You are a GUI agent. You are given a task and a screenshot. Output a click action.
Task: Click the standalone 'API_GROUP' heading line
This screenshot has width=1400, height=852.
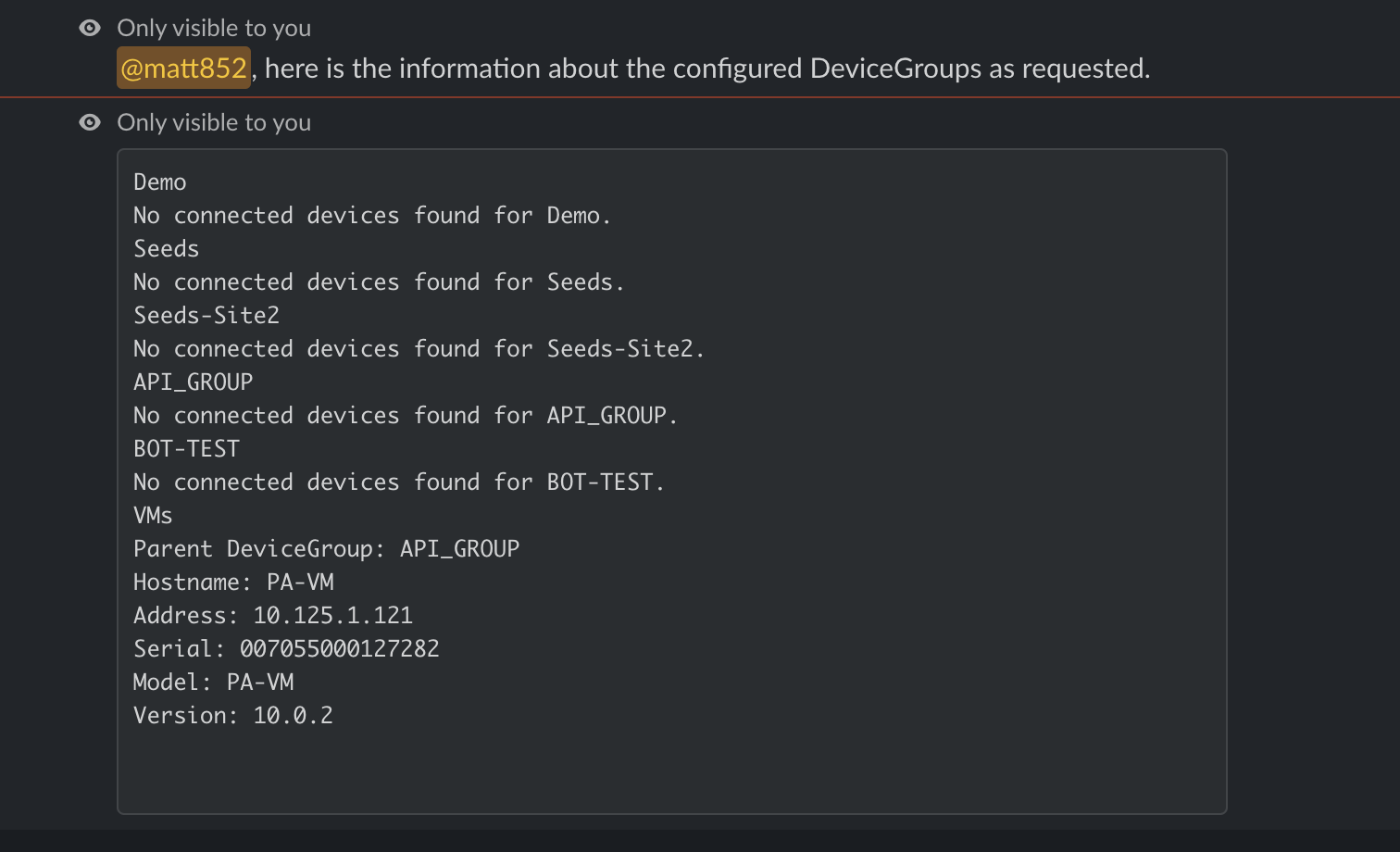[193, 382]
